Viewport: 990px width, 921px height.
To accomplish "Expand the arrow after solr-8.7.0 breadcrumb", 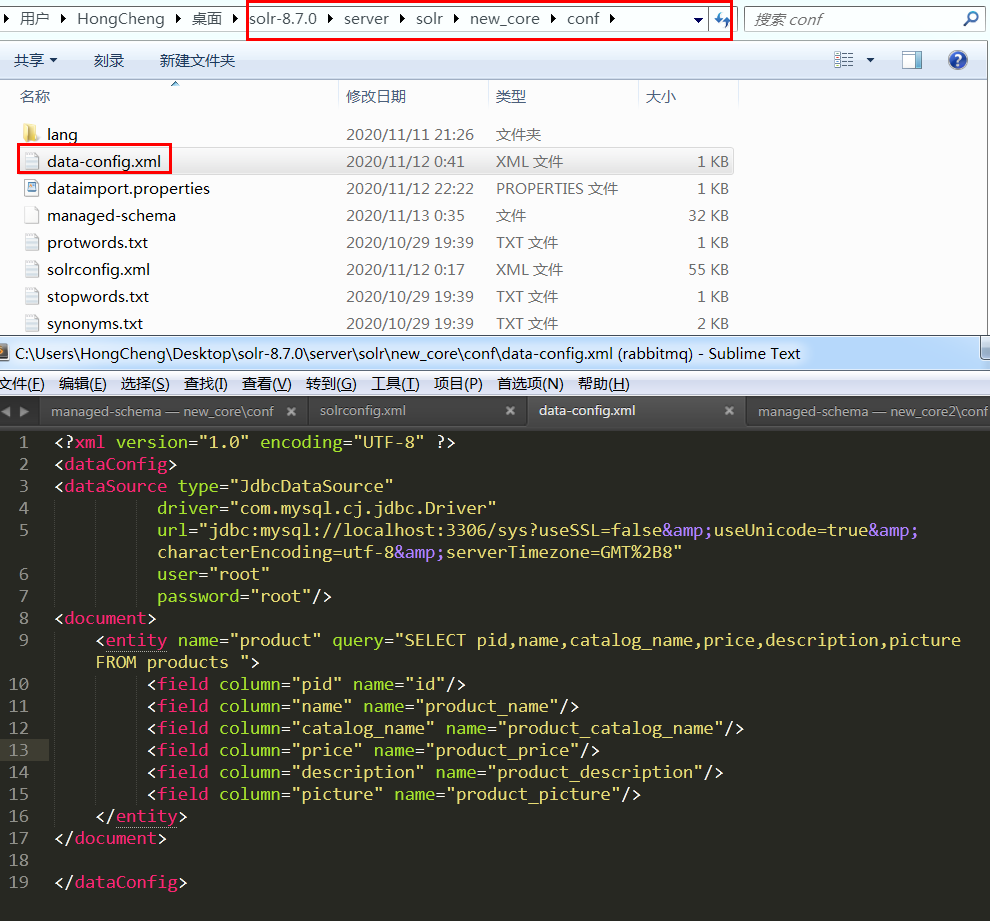I will click(330, 19).
